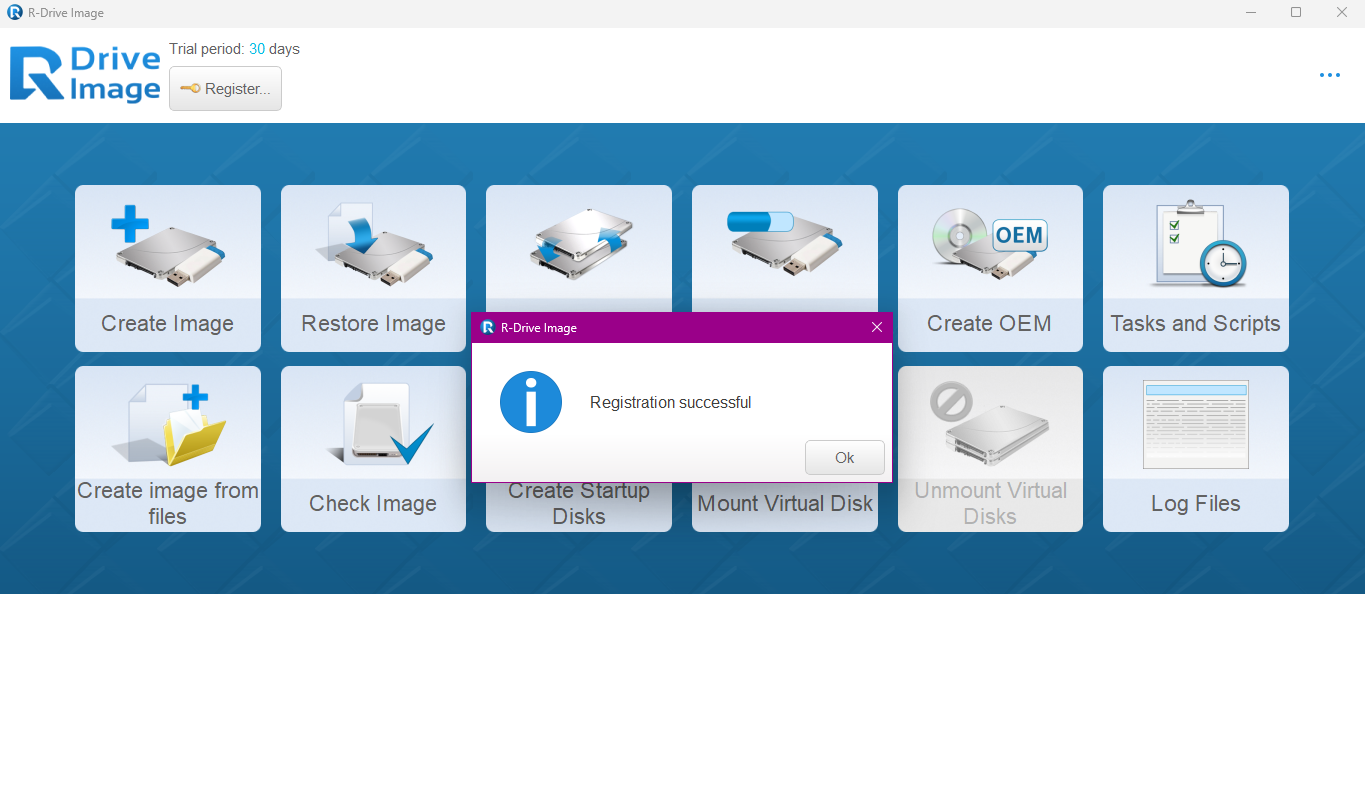Open Create Startup Disks tile
This screenshot has width=1365, height=795.
click(x=579, y=507)
